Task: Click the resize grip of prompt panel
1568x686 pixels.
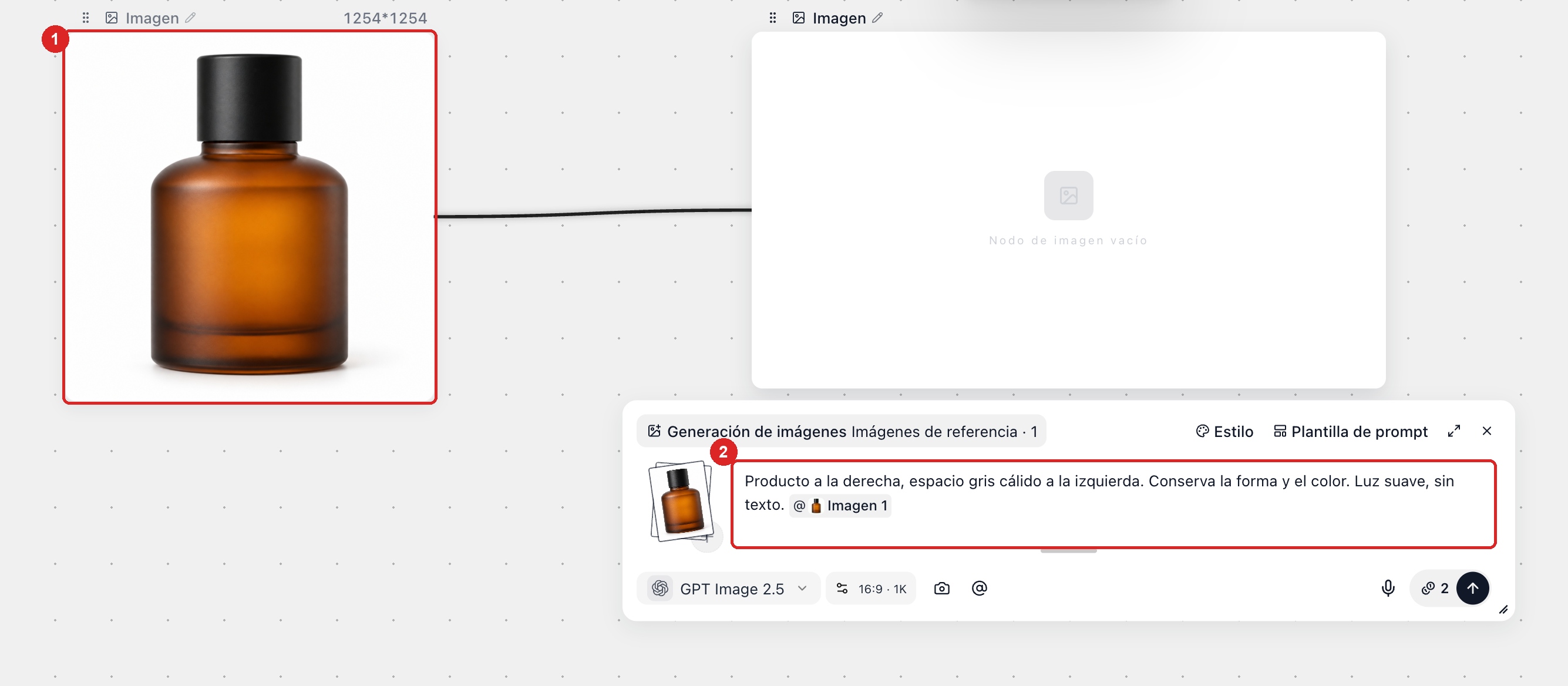Action: click(x=1503, y=609)
